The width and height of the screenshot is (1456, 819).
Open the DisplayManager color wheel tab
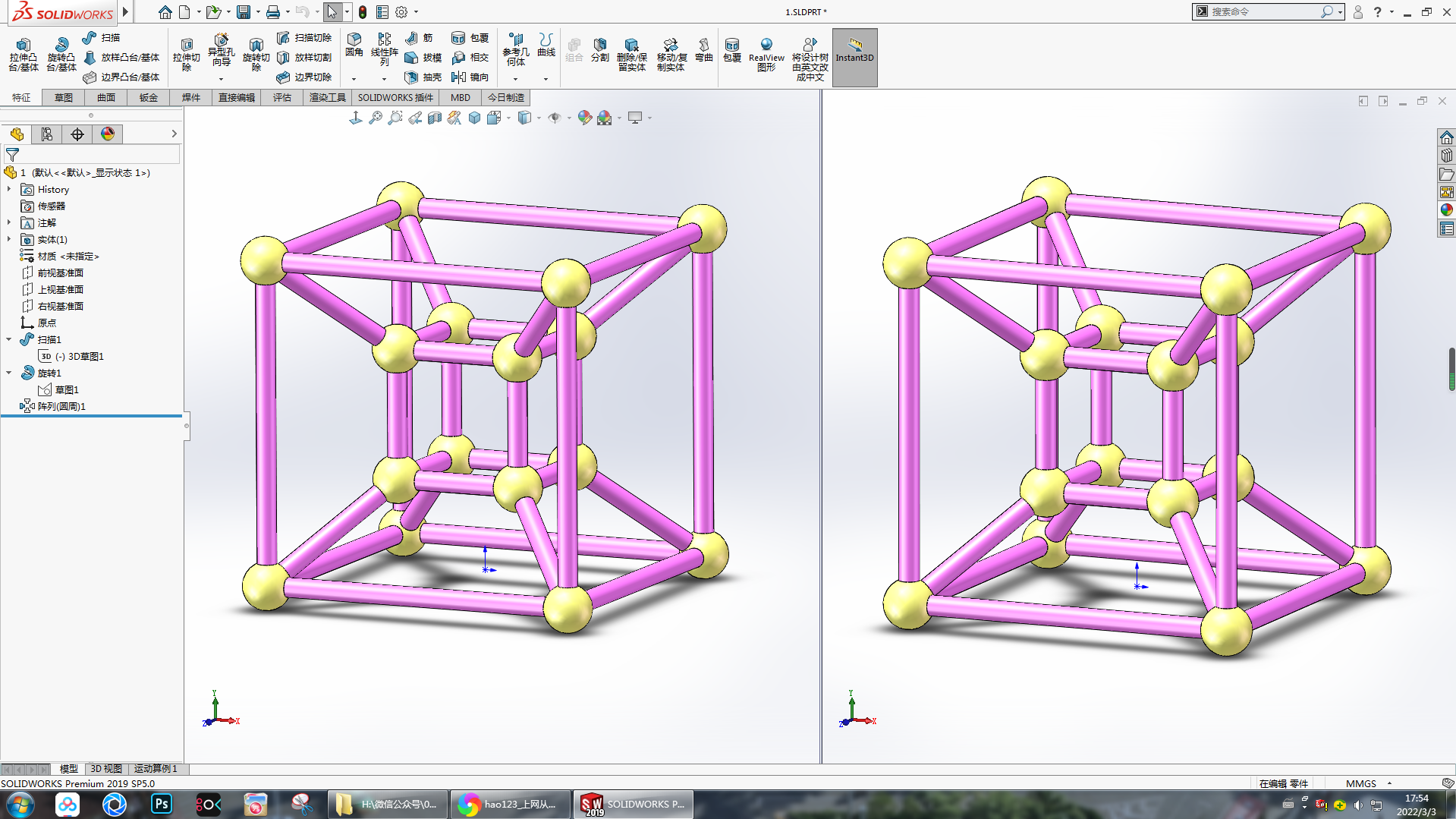(x=108, y=134)
